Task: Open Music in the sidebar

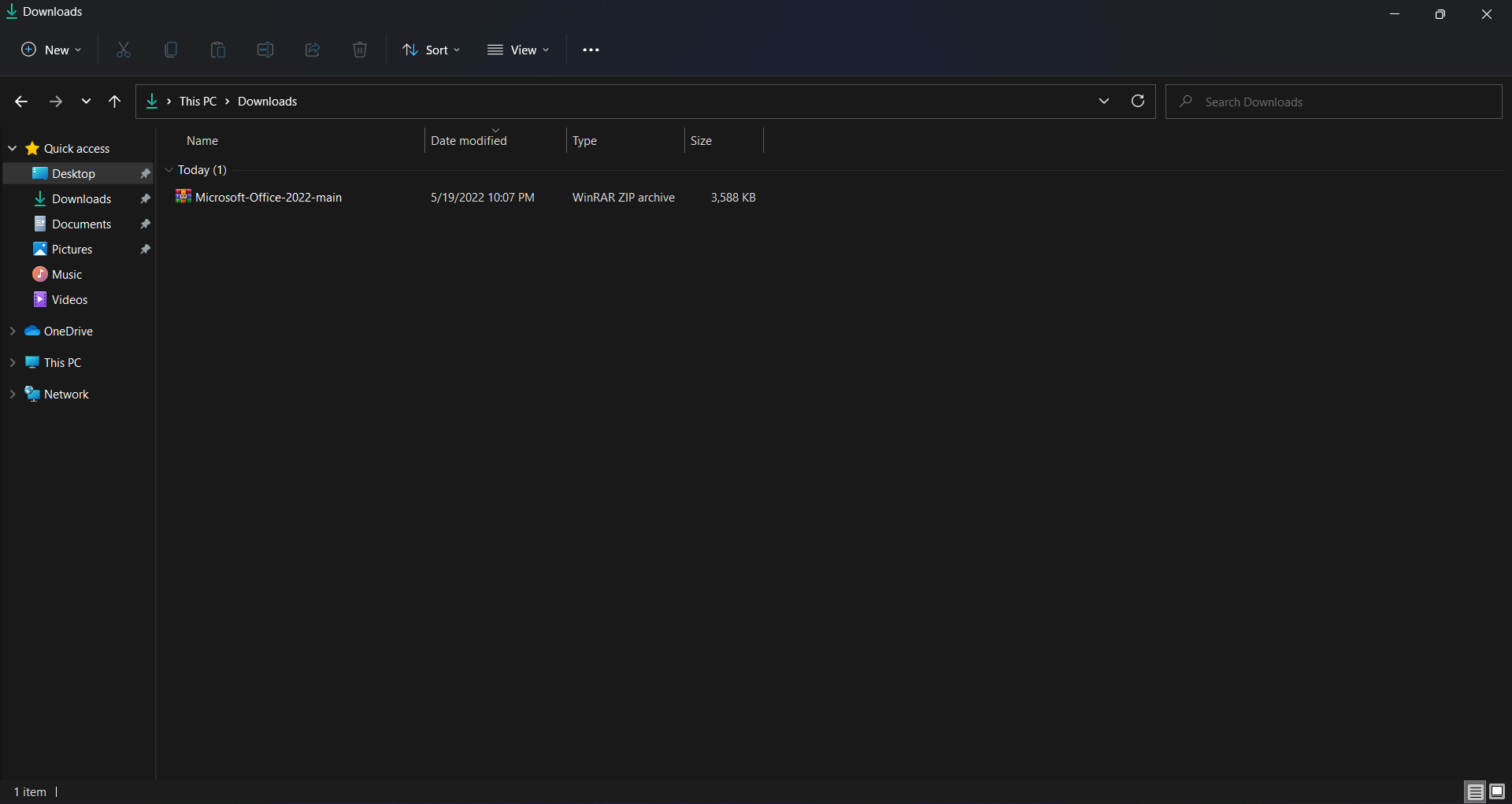Action: pos(67,274)
